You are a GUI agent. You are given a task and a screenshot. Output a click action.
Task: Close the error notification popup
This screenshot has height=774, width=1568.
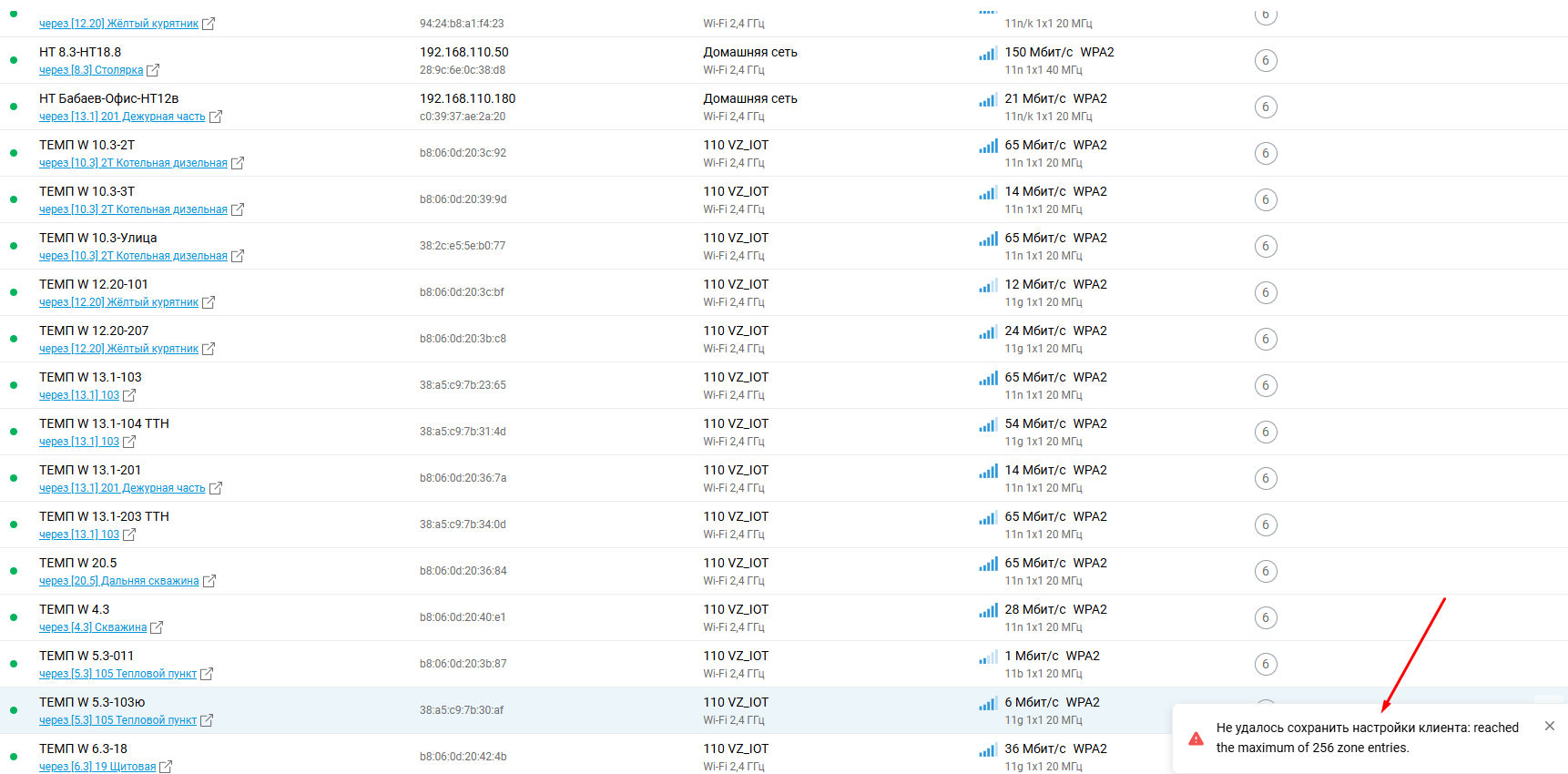pyautogui.click(x=1550, y=726)
